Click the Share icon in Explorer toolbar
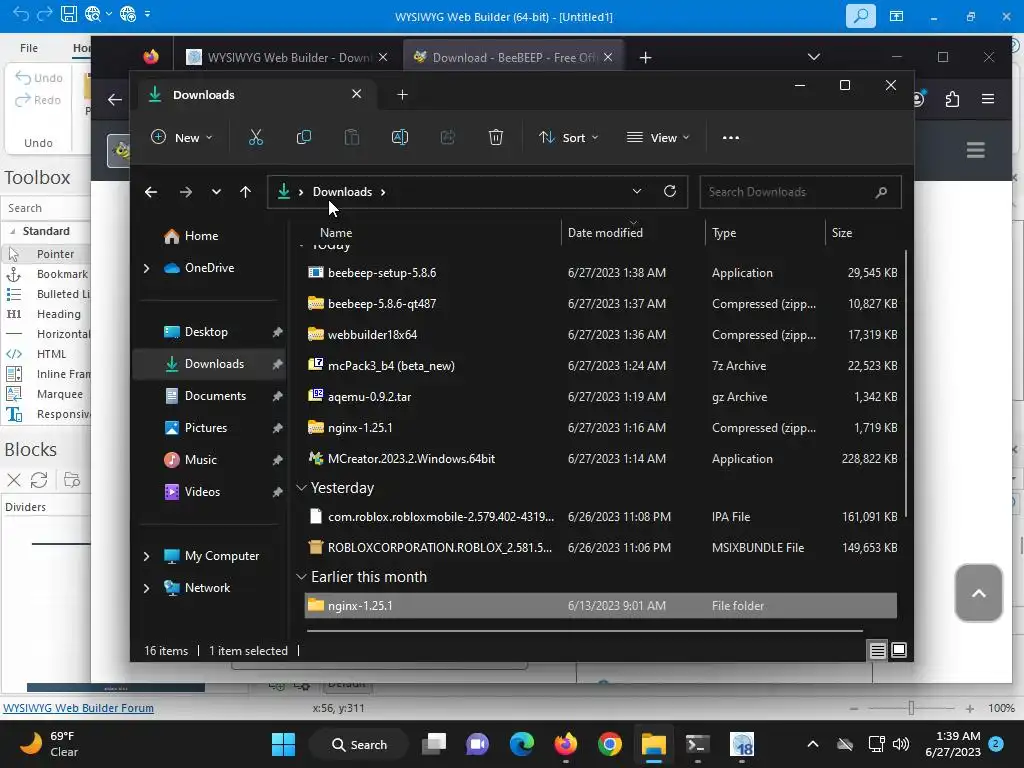 click(447, 138)
